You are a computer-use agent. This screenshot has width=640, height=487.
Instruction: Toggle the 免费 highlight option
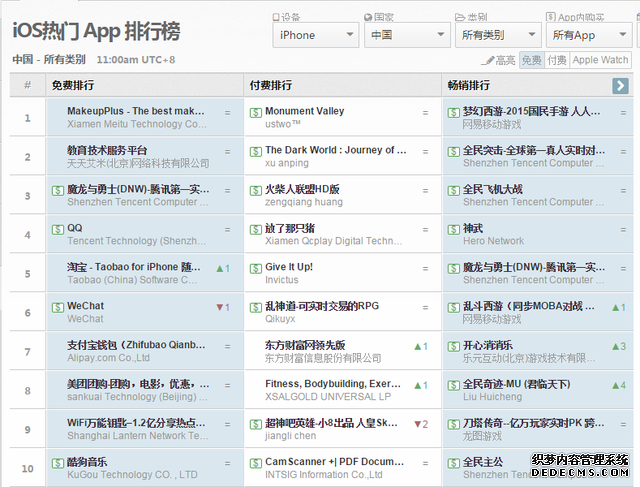[x=531, y=60]
